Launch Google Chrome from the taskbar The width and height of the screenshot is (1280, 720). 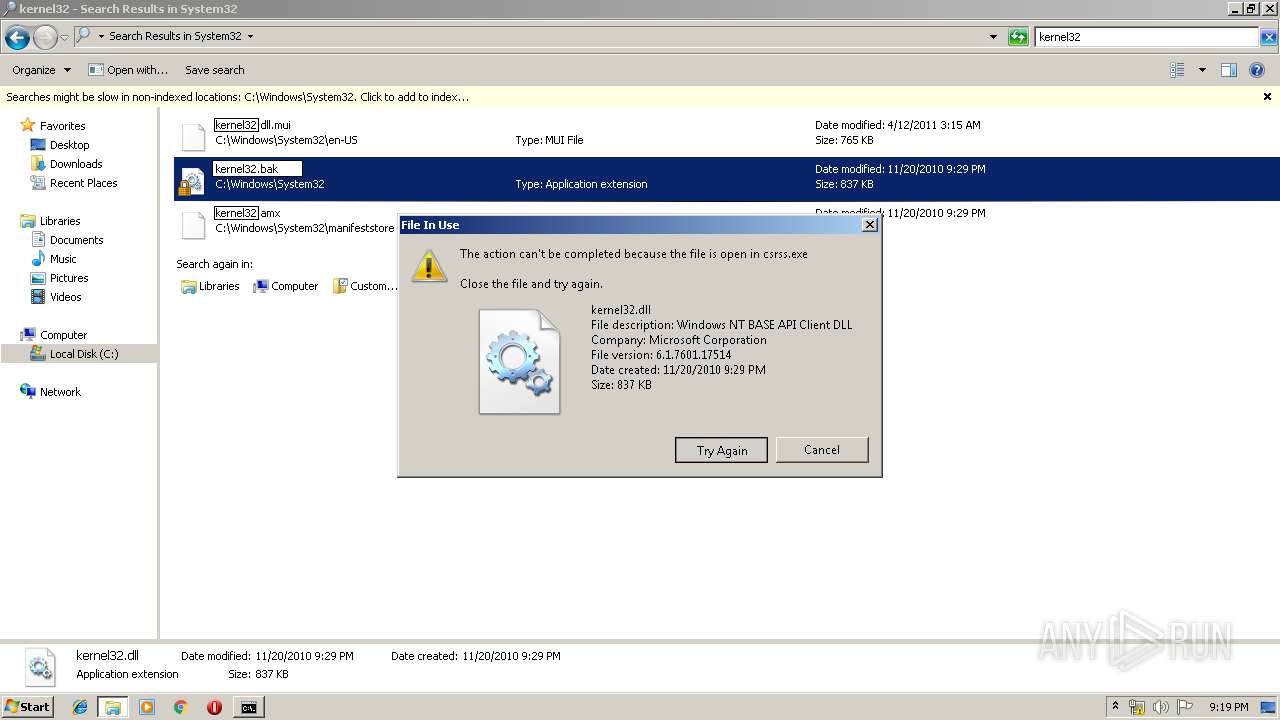click(180, 707)
